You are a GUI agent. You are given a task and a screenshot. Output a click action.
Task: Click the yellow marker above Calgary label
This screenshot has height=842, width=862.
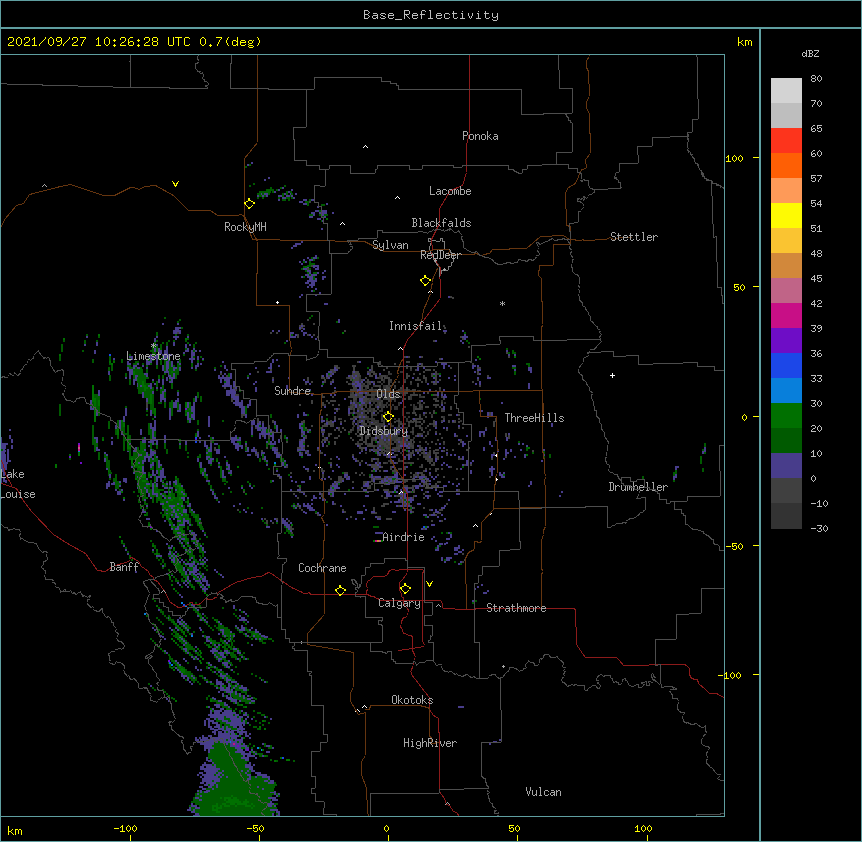tap(405, 589)
